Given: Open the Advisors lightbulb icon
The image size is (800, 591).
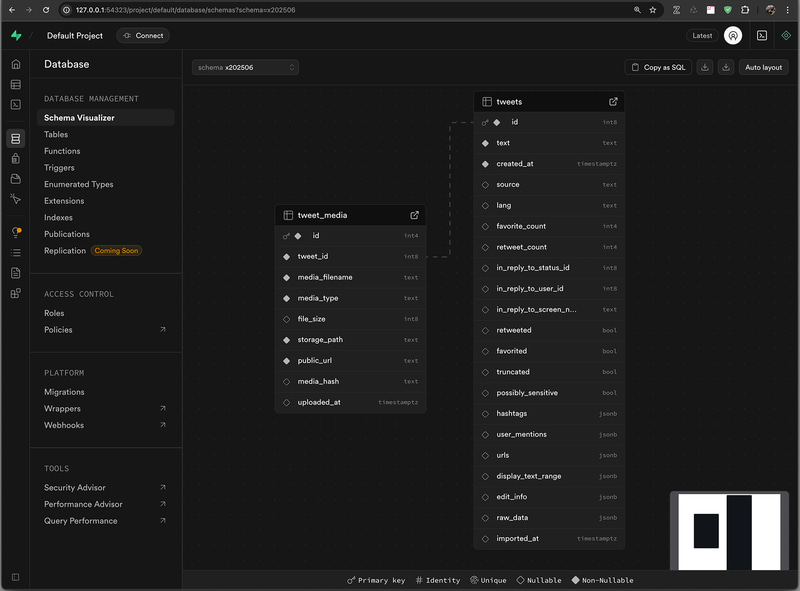Looking at the screenshot, I should point(16,232).
